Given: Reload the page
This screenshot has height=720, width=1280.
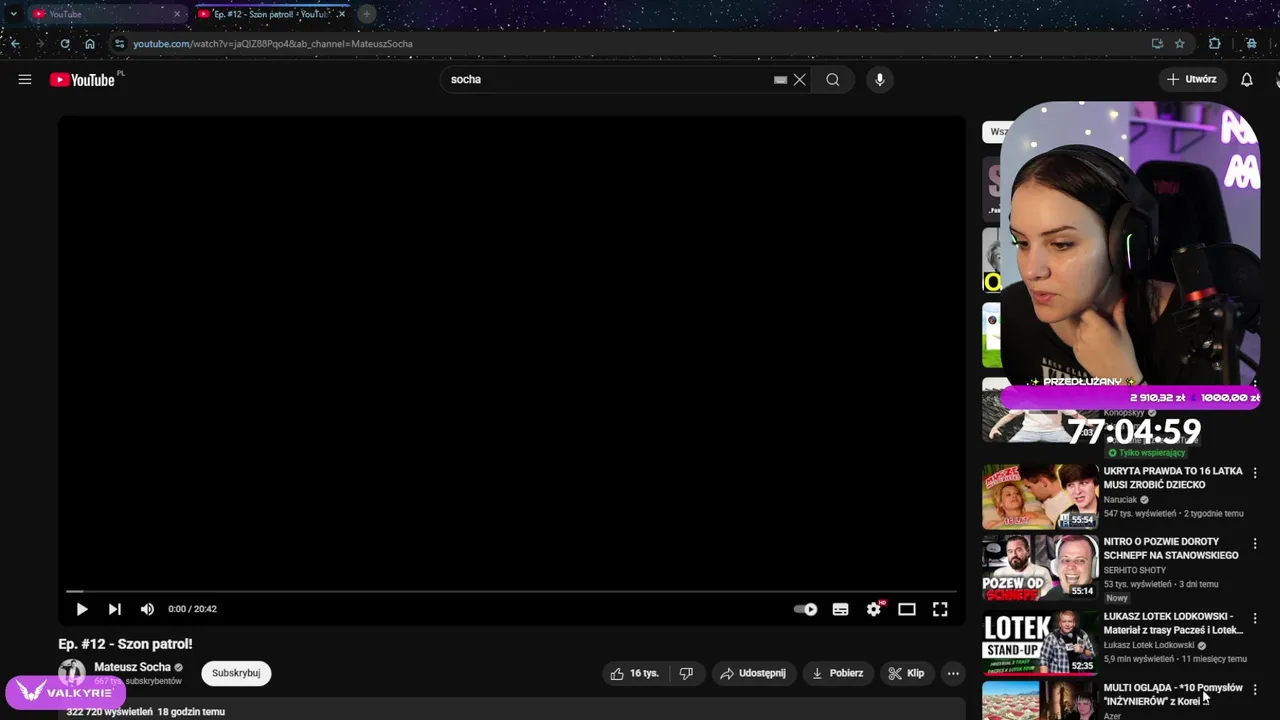Looking at the screenshot, I should tap(65, 44).
